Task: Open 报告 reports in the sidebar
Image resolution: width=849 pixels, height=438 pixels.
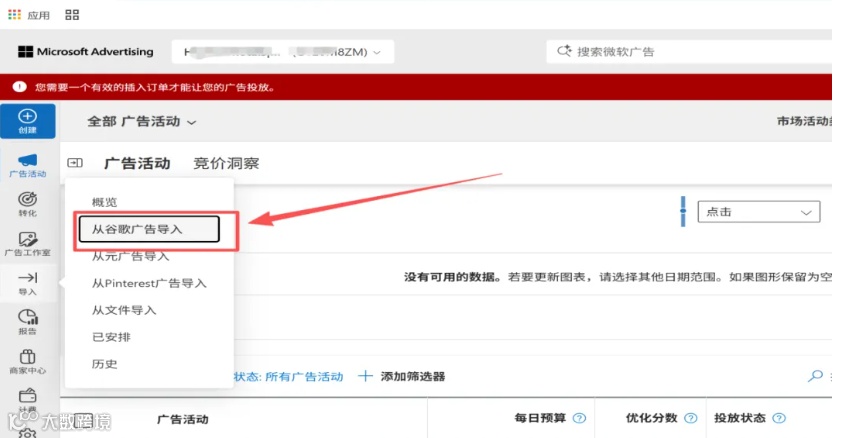Action: click(28, 323)
